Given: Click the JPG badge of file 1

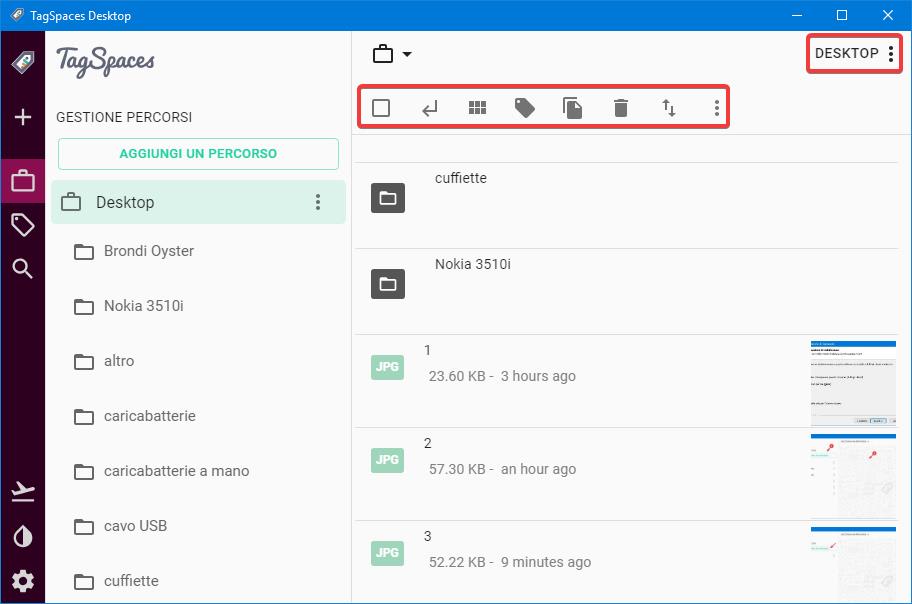Looking at the screenshot, I should coord(387,367).
